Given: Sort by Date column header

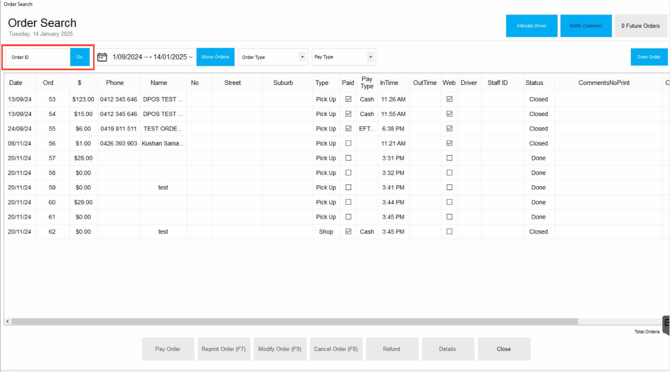Looking at the screenshot, I should pyautogui.click(x=15, y=83).
